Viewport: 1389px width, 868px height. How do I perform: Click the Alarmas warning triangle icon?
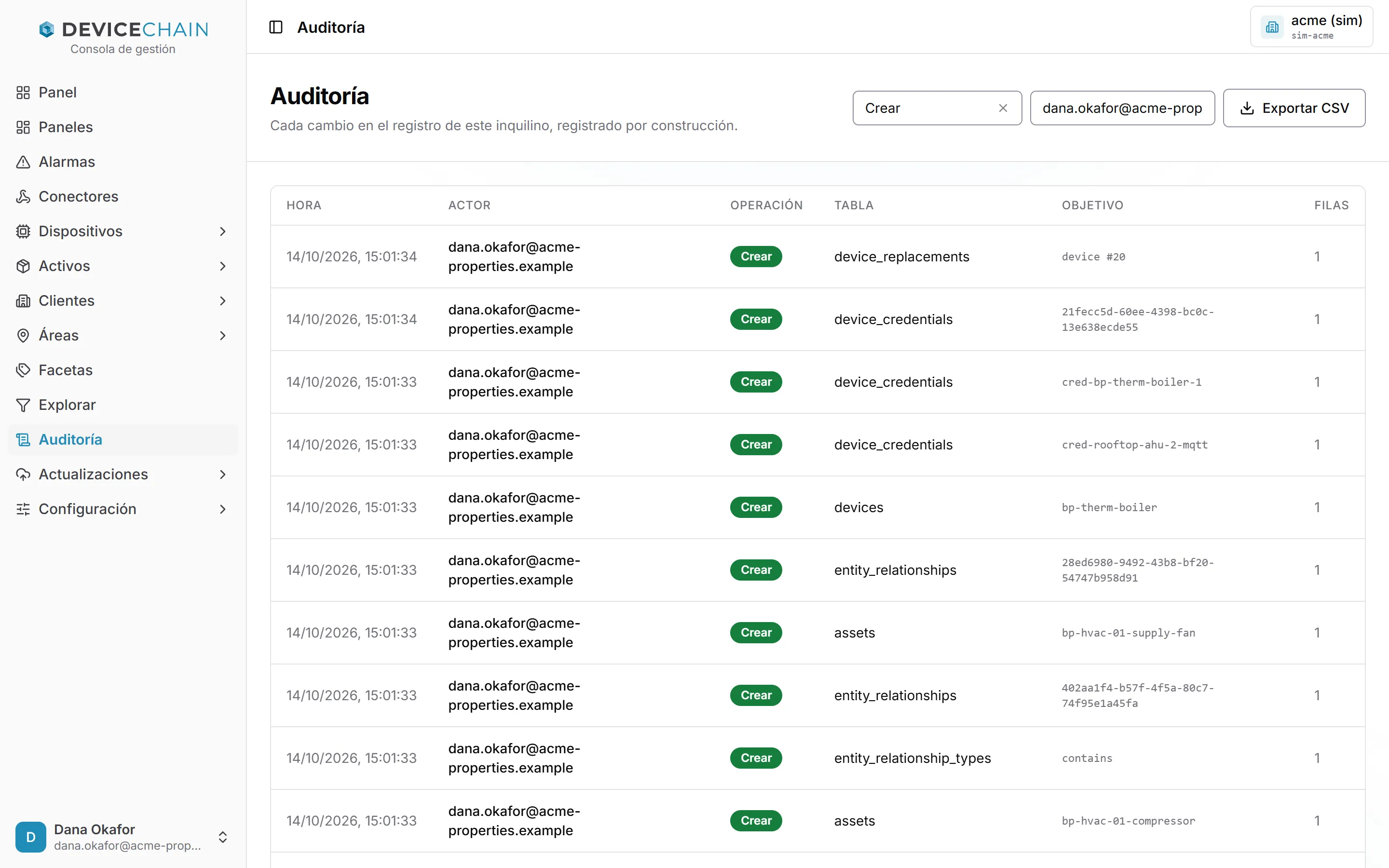(23, 162)
